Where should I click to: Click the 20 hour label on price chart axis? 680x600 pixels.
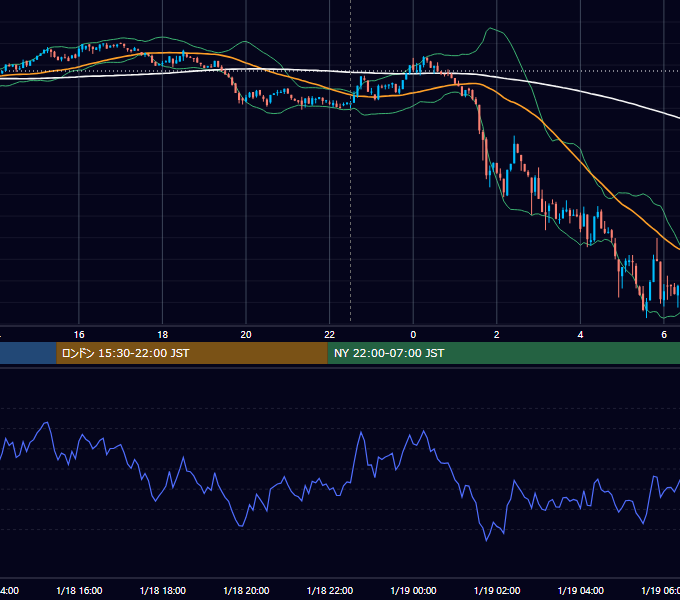[x=246, y=335]
